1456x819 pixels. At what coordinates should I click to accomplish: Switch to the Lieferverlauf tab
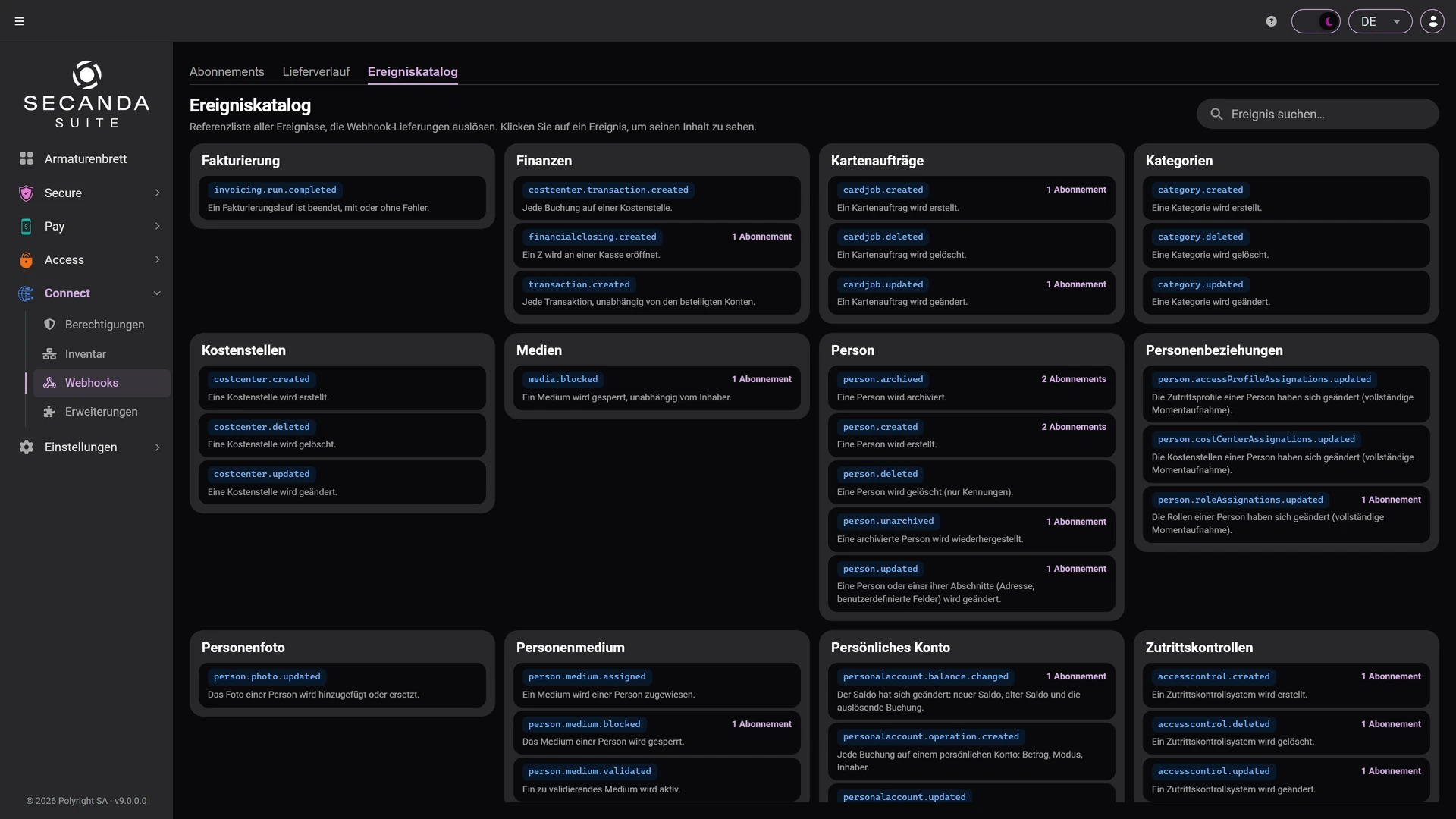coord(316,71)
